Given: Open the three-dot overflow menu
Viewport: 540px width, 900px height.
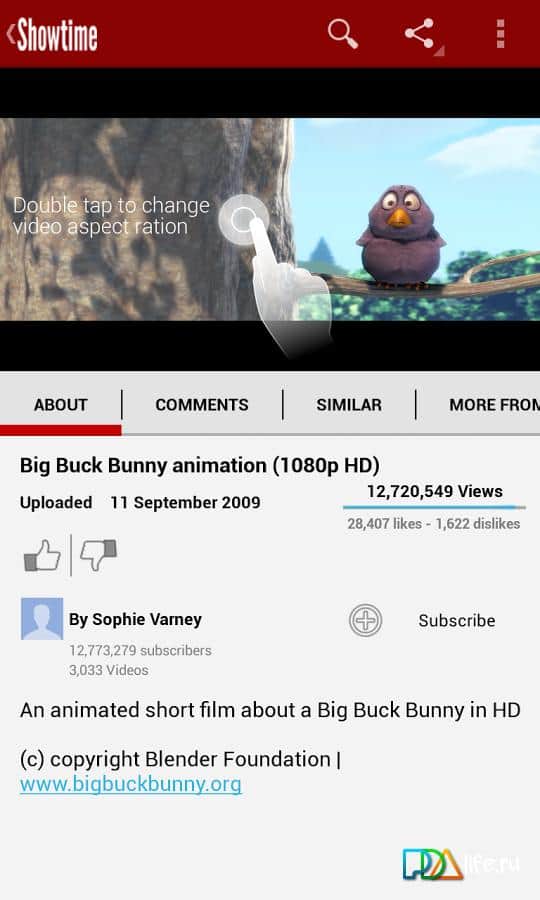Looking at the screenshot, I should click(x=500, y=34).
